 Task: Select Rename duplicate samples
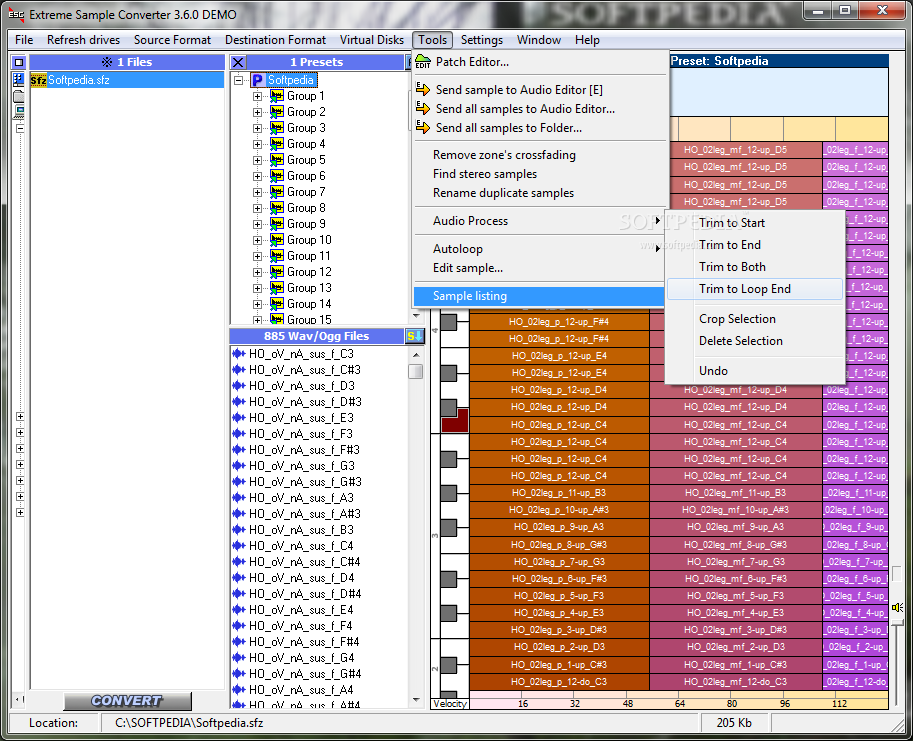point(503,193)
